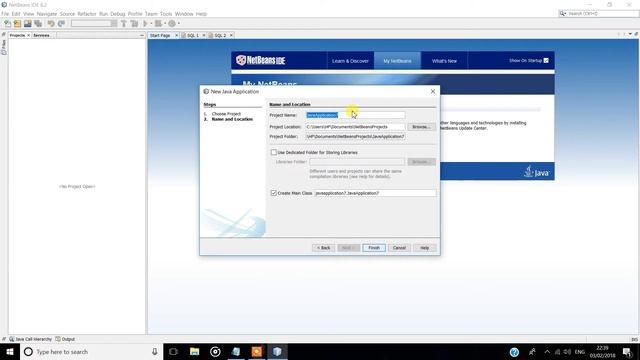This screenshot has height=360, width=640.
Task: Switch to the Services tab
Action: point(41,36)
